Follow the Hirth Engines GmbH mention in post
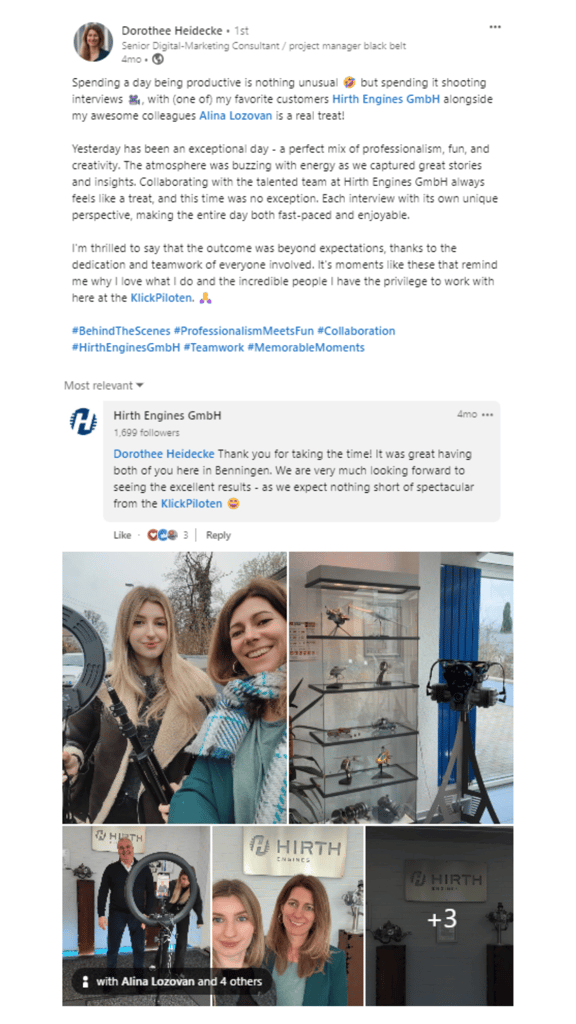576x1024 pixels. [386, 99]
